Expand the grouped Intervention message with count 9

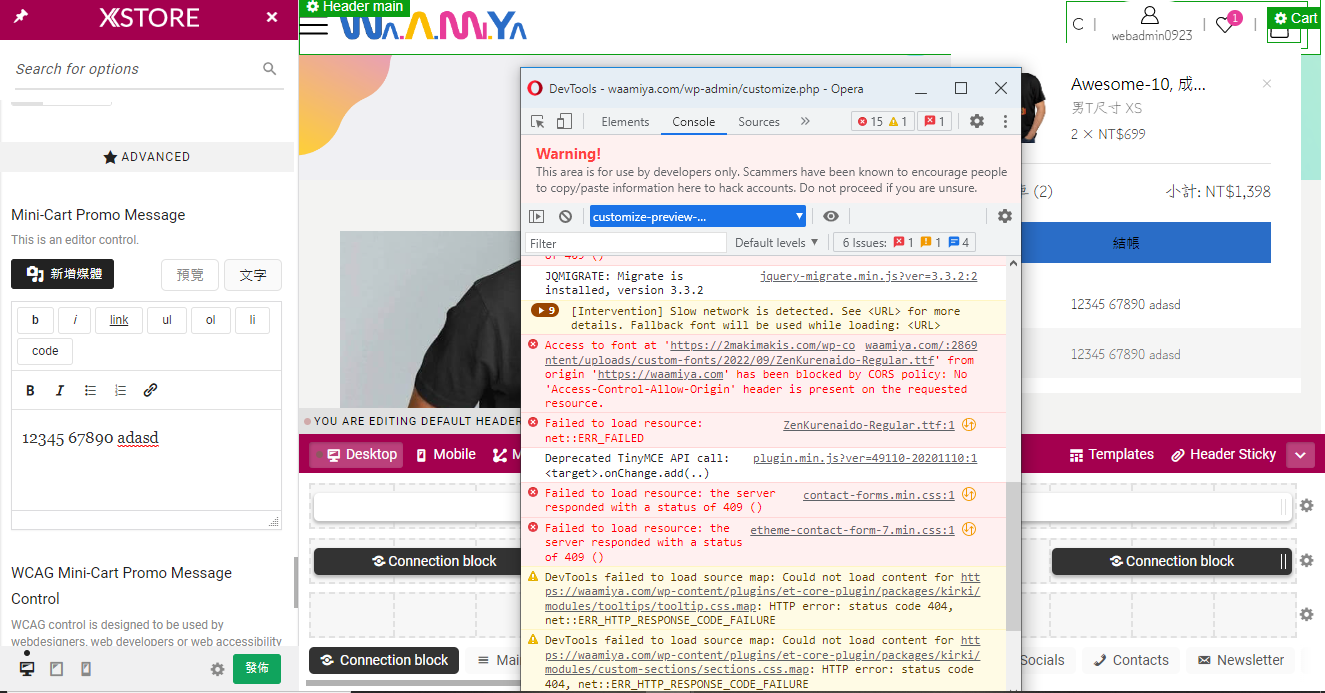(x=545, y=310)
